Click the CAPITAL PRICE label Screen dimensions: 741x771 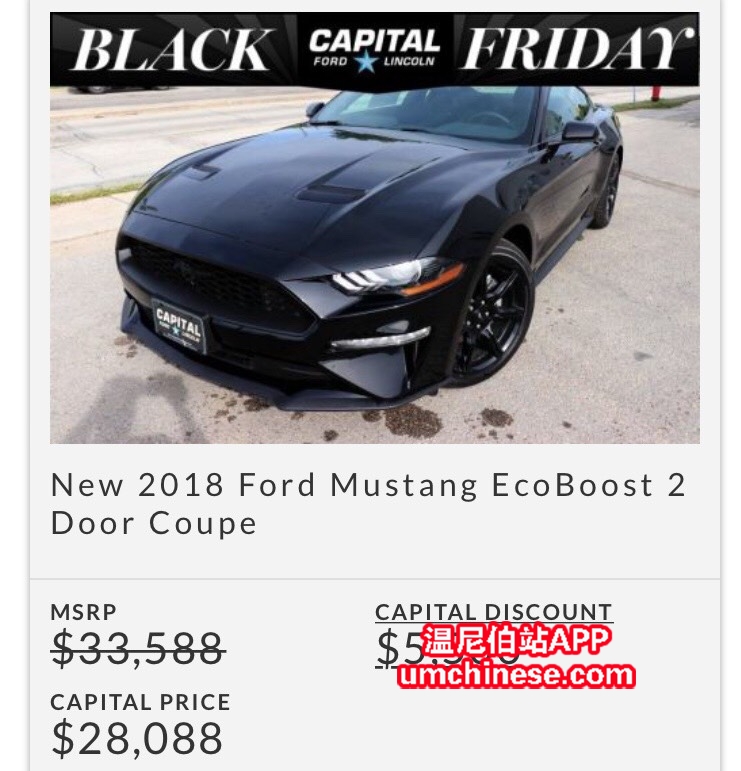coord(140,702)
